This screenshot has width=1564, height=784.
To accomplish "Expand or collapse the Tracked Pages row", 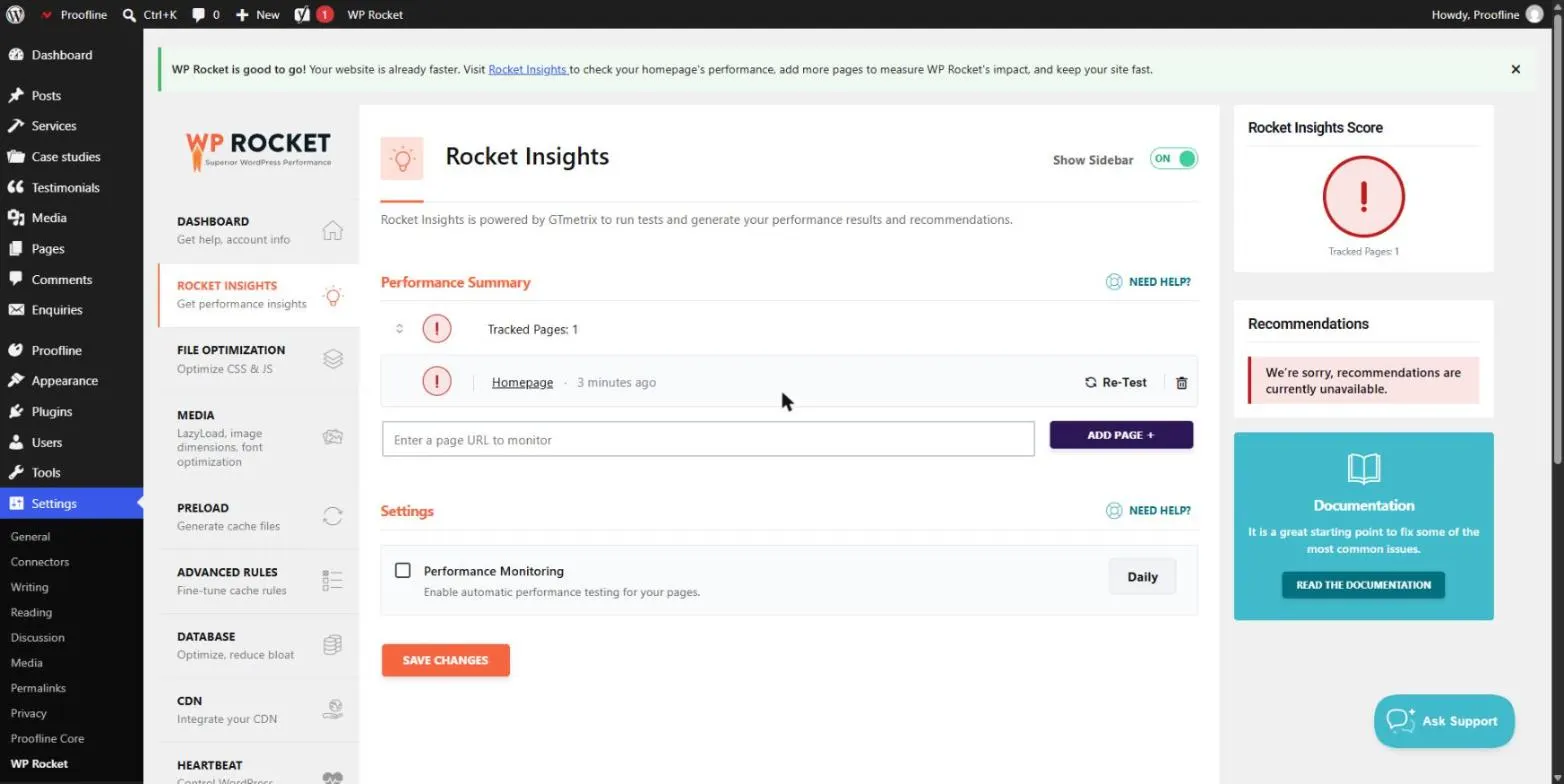I will pos(399,329).
